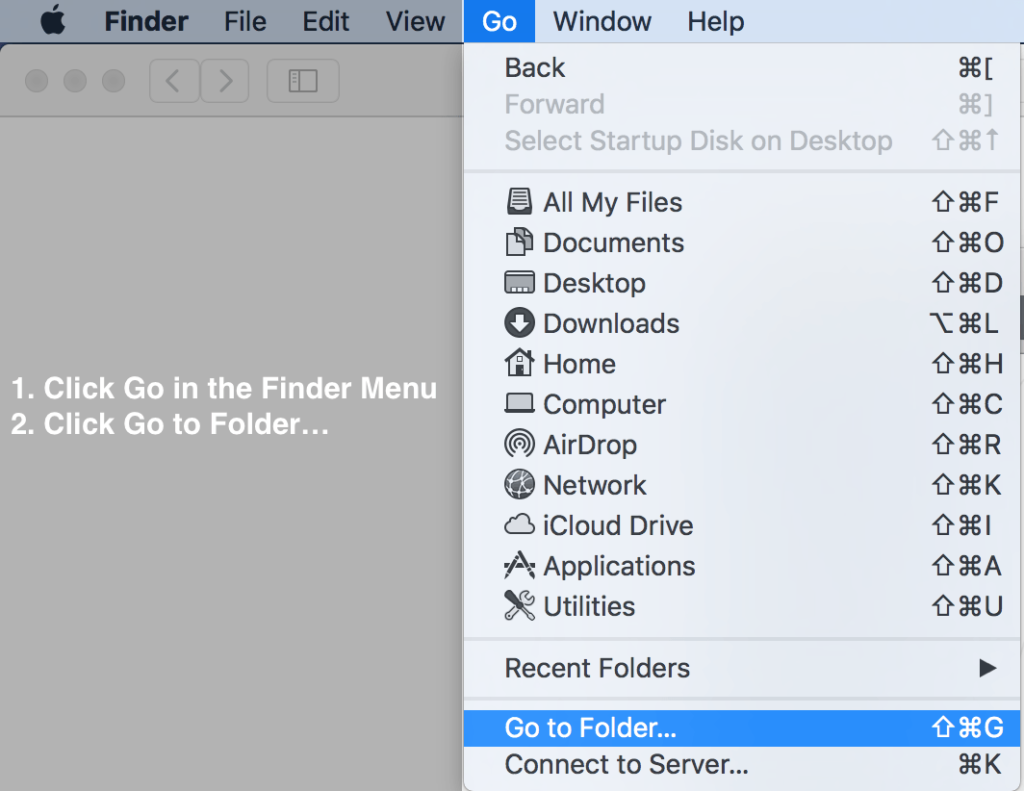Open the Window menu in menu bar
Image resolution: width=1024 pixels, height=791 pixels.
601,21
